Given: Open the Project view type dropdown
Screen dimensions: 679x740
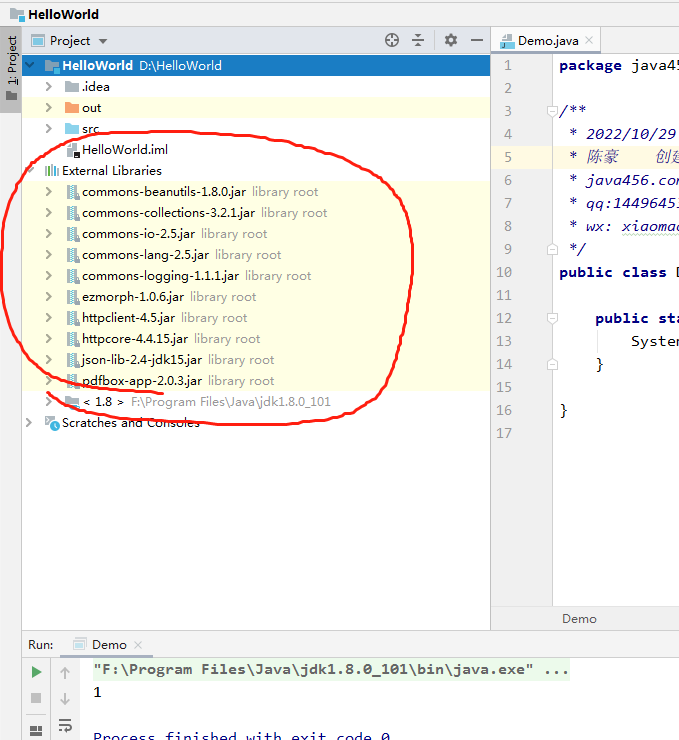Looking at the screenshot, I should coord(103,42).
